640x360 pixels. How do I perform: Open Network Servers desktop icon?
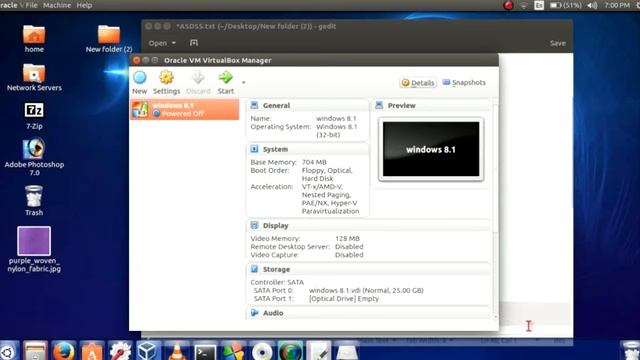(34, 78)
